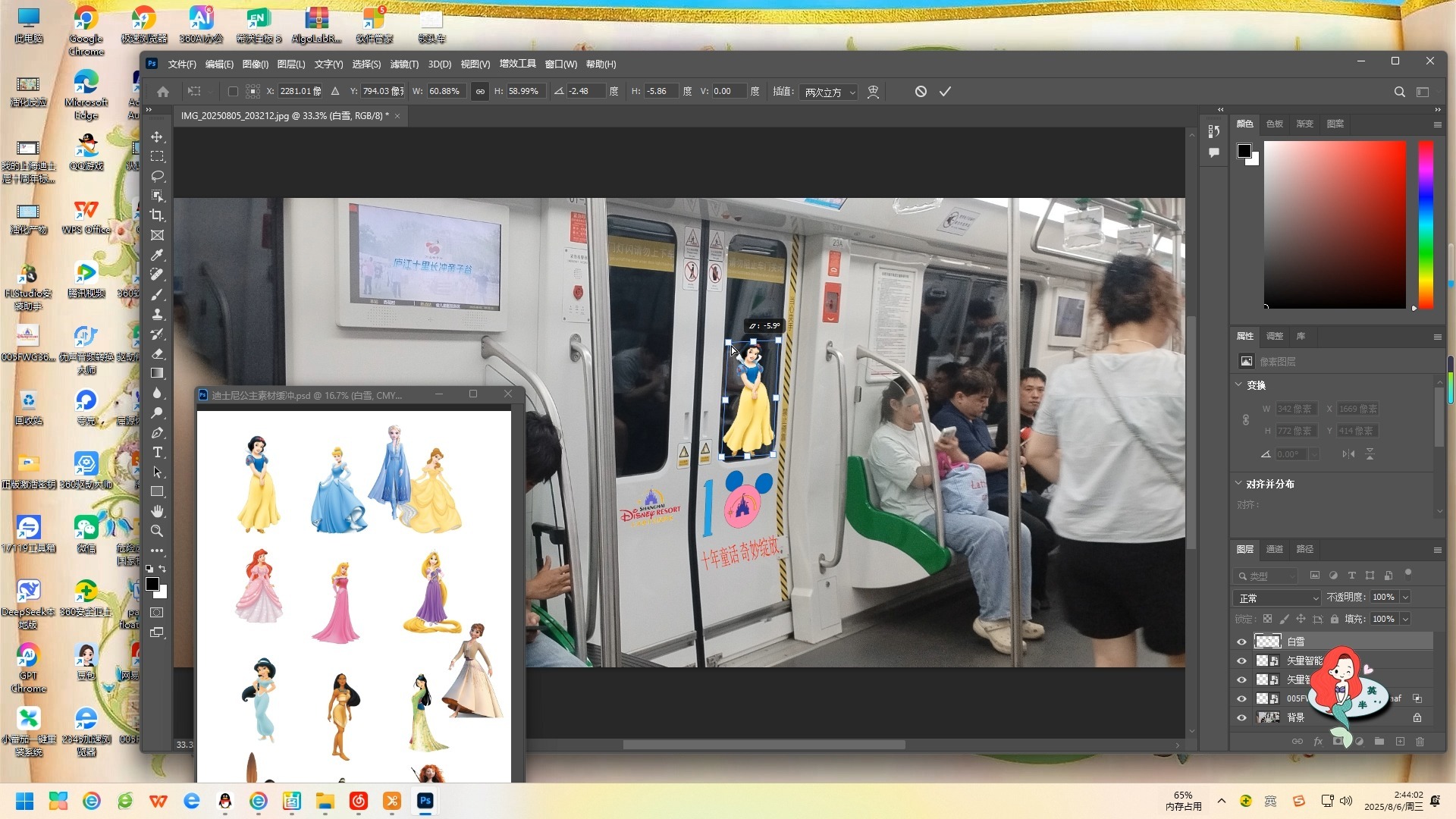
Task: Commit the transform with checkmark
Action: pyautogui.click(x=945, y=91)
